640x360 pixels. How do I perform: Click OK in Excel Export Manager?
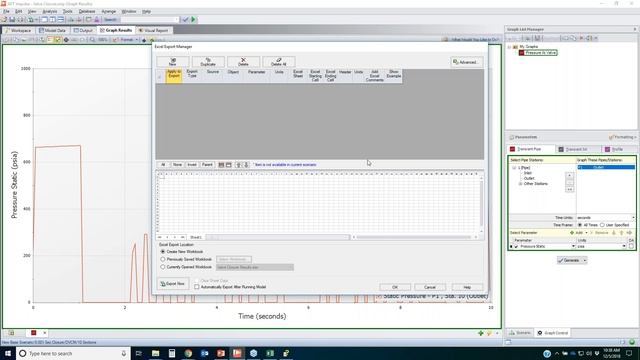[395, 287]
